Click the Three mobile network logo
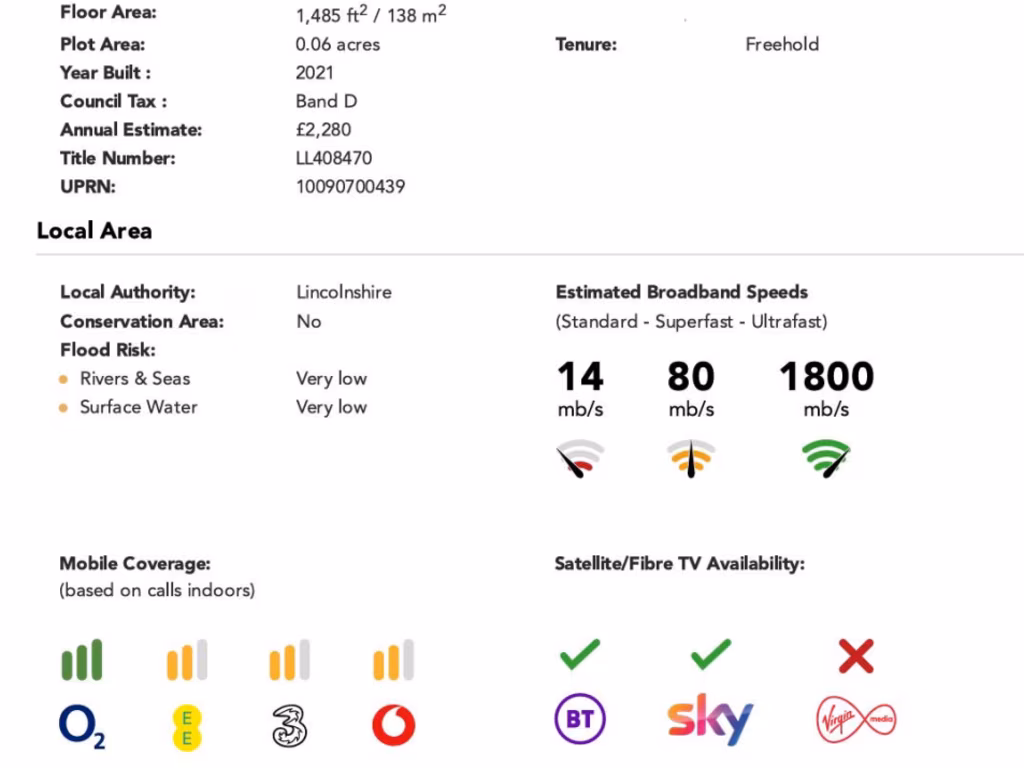Viewport: 1024px width, 768px height. click(289, 727)
